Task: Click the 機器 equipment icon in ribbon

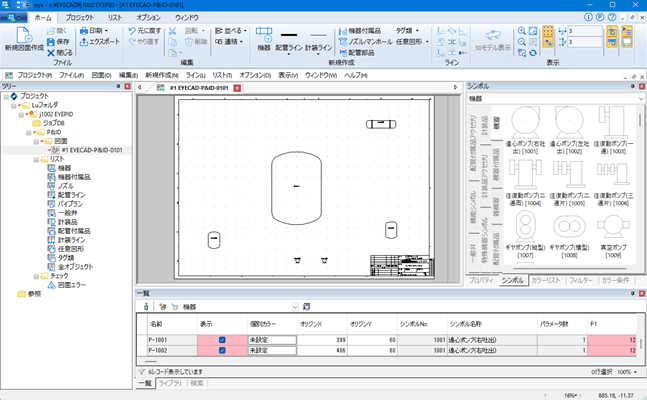Action: [x=264, y=33]
